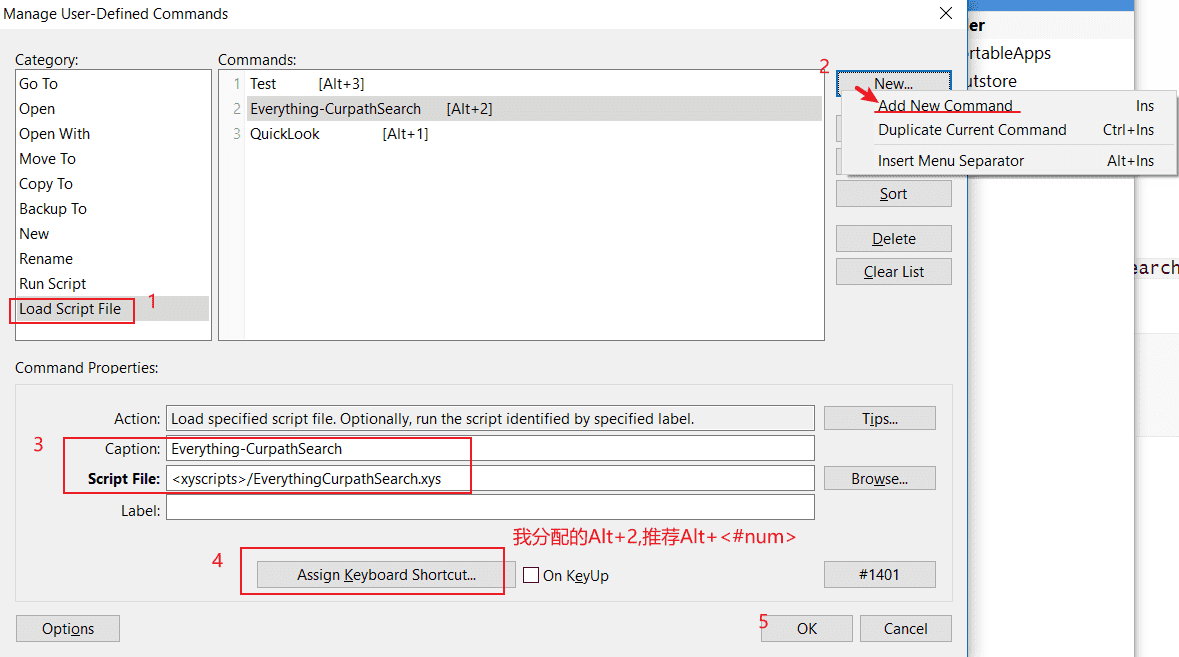Image resolution: width=1179 pixels, height=657 pixels.
Task: Select the Backup To category
Action: click(x=113, y=208)
